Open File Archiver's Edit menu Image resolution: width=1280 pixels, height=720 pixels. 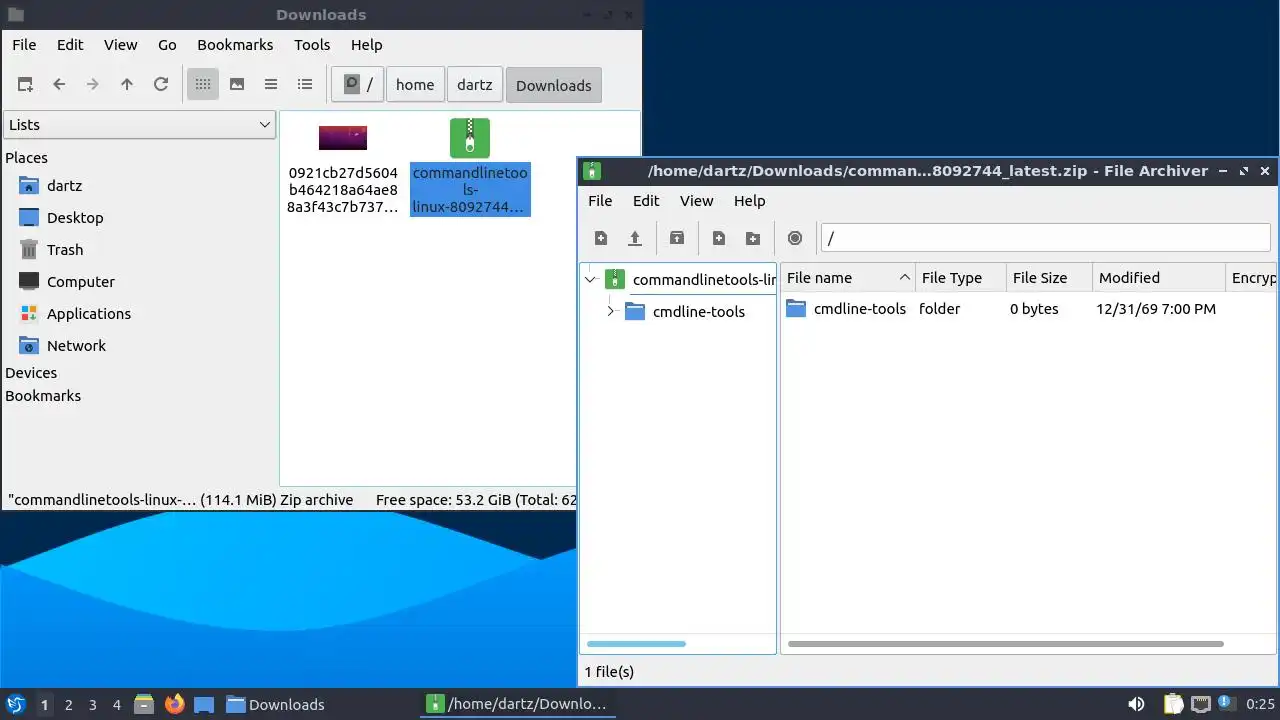646,201
